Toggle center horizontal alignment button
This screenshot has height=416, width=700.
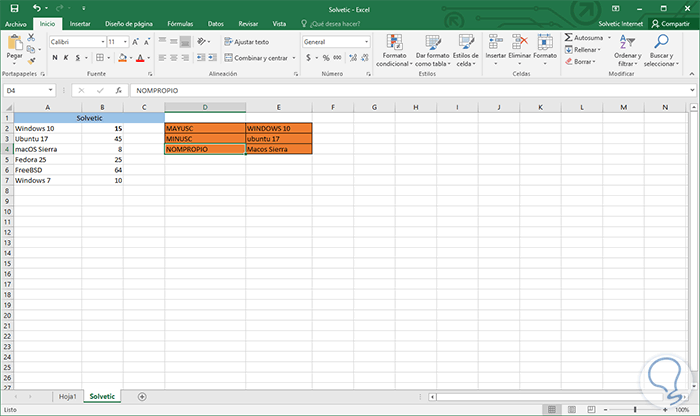(174, 58)
